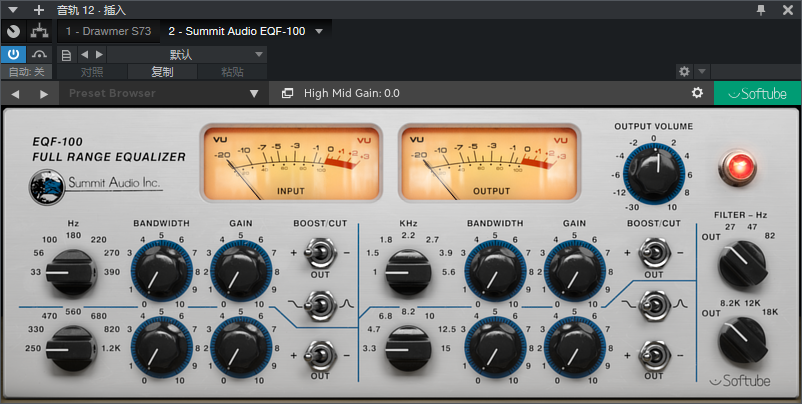Select the 2 - Summit Audio EQF-100 tab
The height and width of the screenshot is (404, 802).
237,31
